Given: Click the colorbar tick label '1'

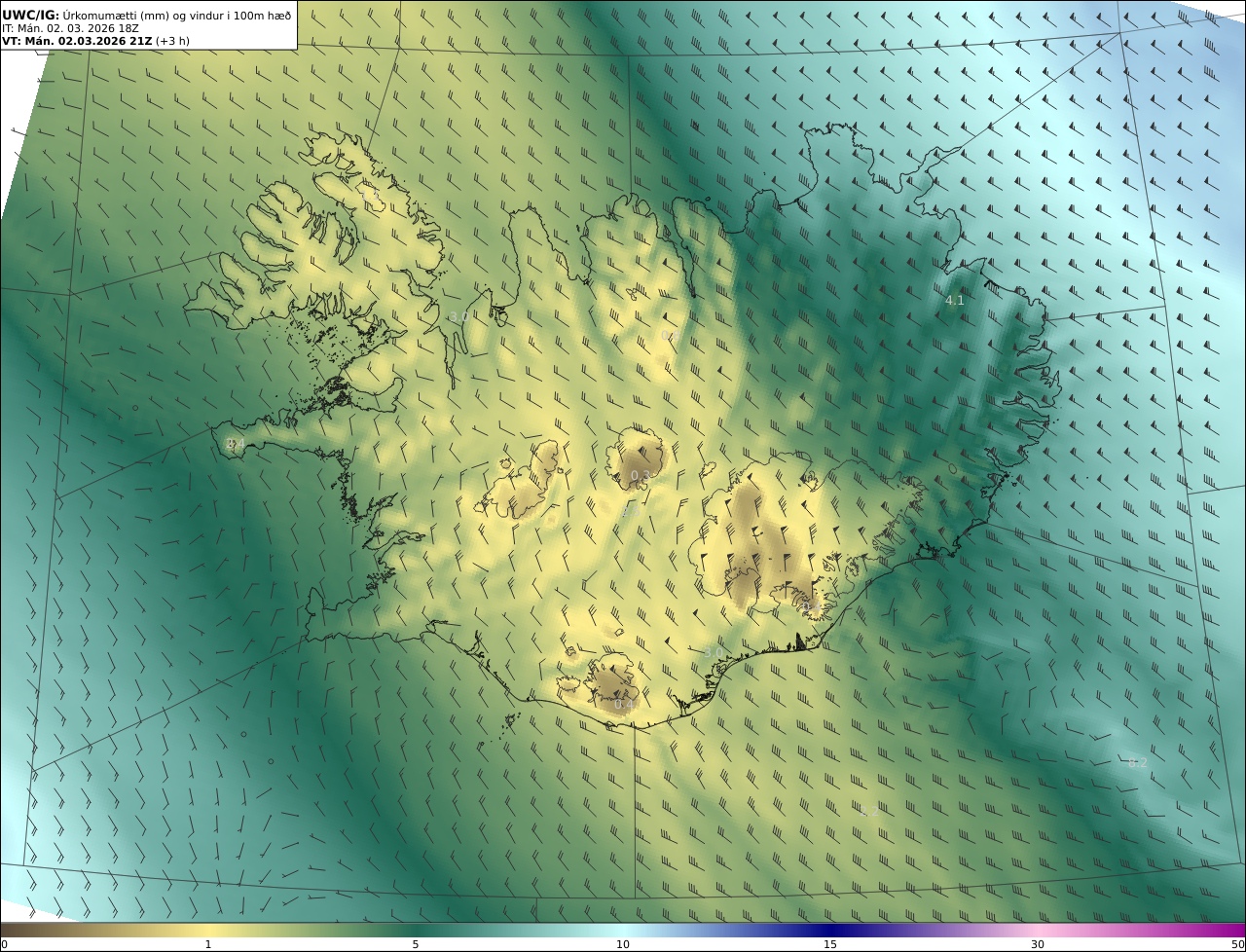Looking at the screenshot, I should point(207,944).
